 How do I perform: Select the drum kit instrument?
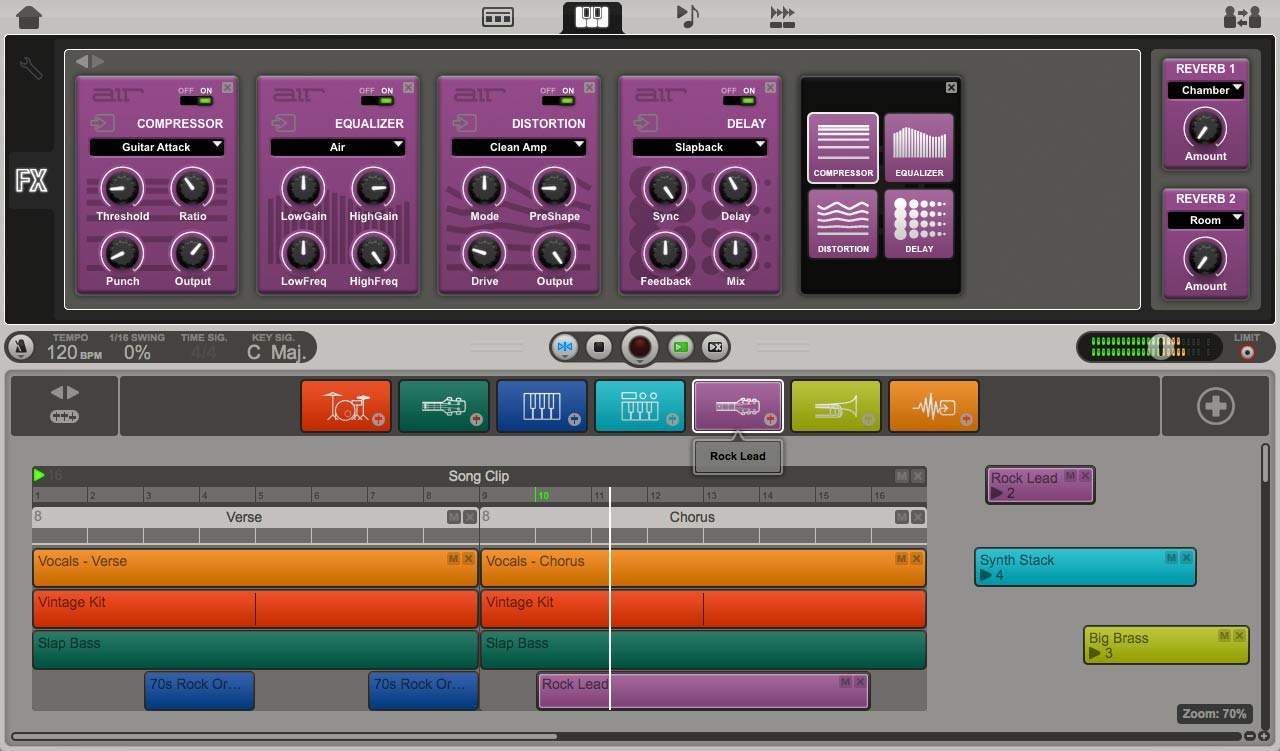(x=346, y=406)
